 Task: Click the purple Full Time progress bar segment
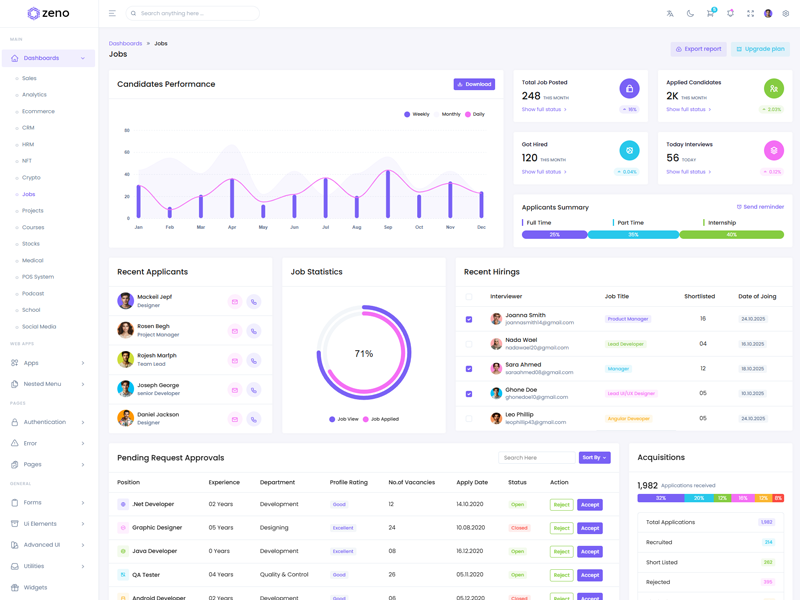pyautogui.click(x=554, y=235)
